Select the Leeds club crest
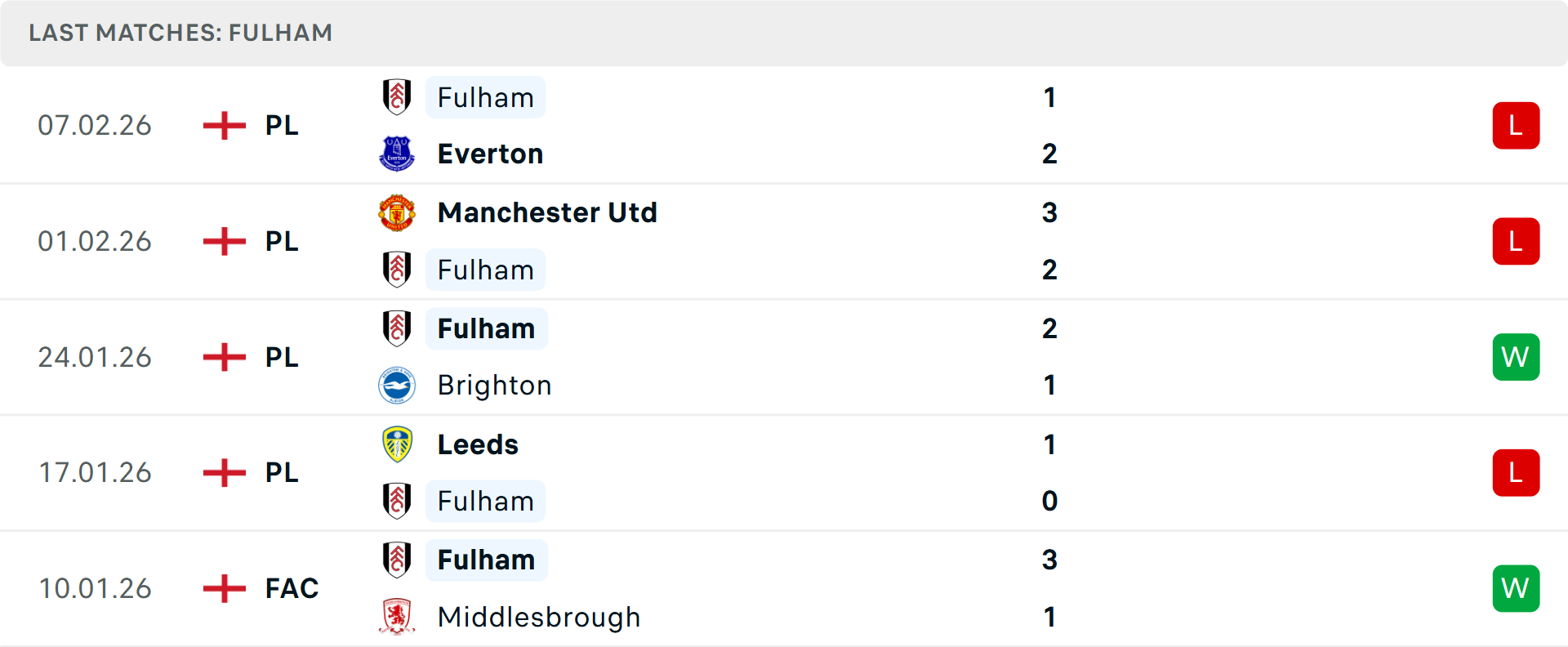 pyautogui.click(x=397, y=444)
